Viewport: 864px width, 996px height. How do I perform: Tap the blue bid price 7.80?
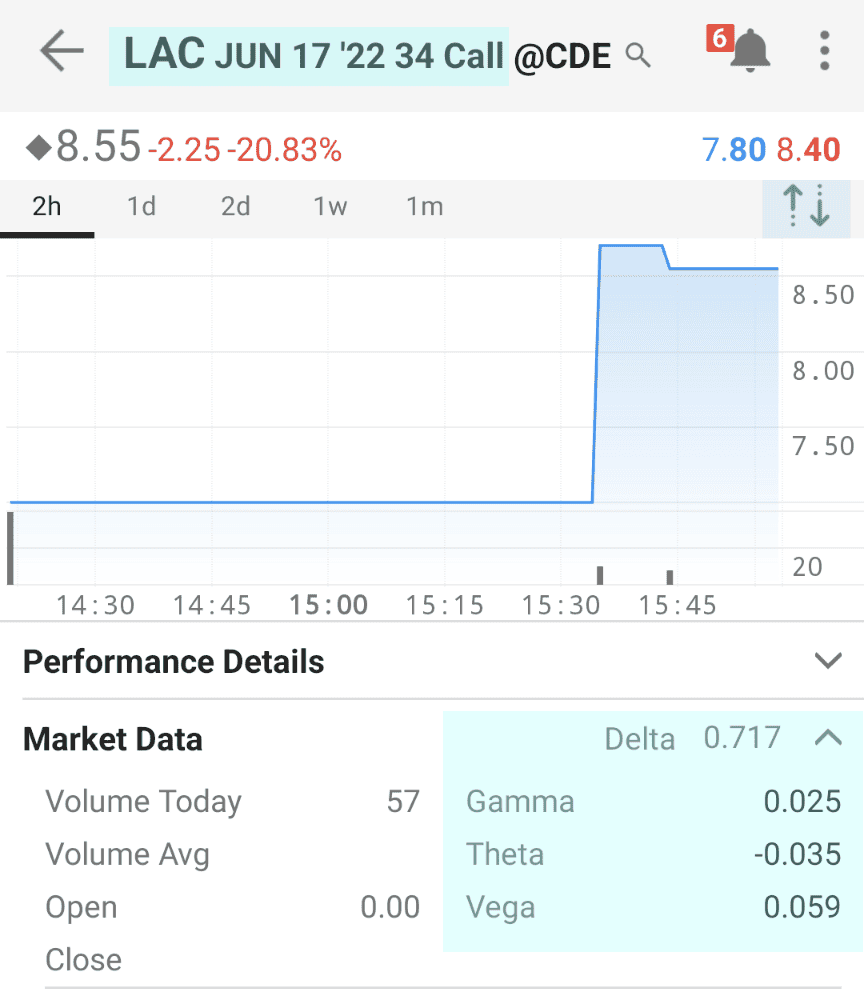pos(733,150)
